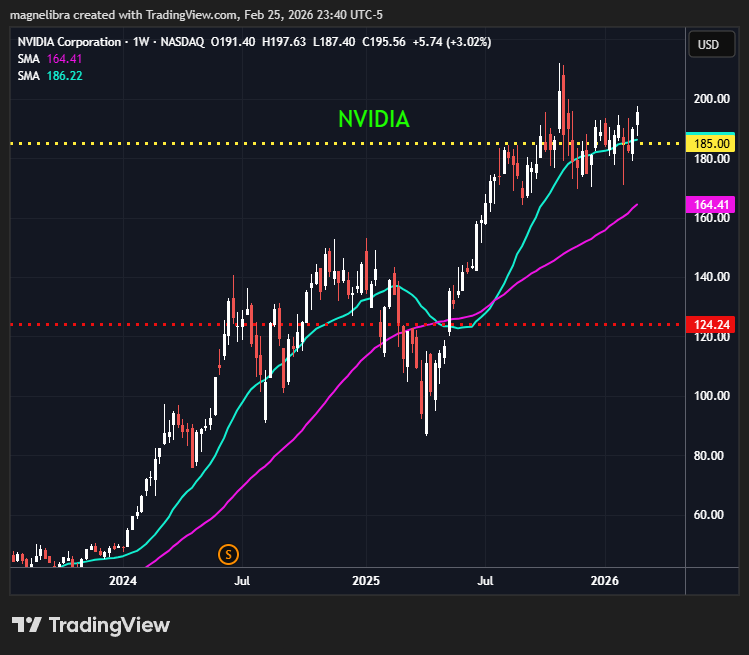Viewport: 749px width, 655px height.
Task: Click the 100.00 price axis label
Action: tap(712, 396)
